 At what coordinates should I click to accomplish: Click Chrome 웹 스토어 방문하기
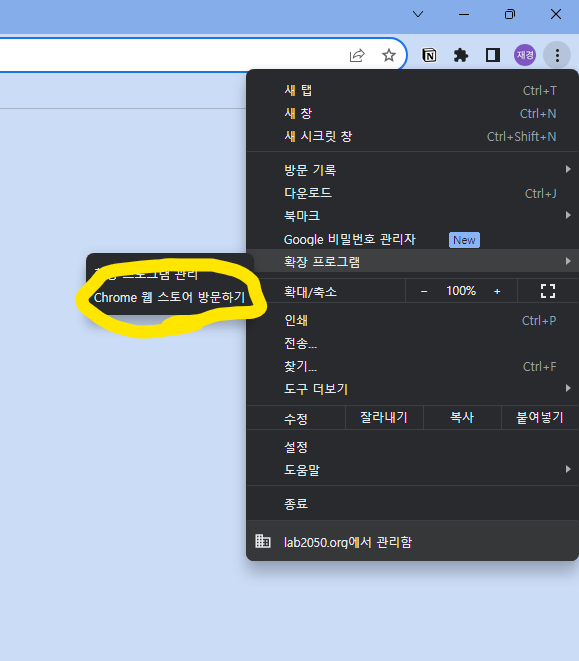170,297
